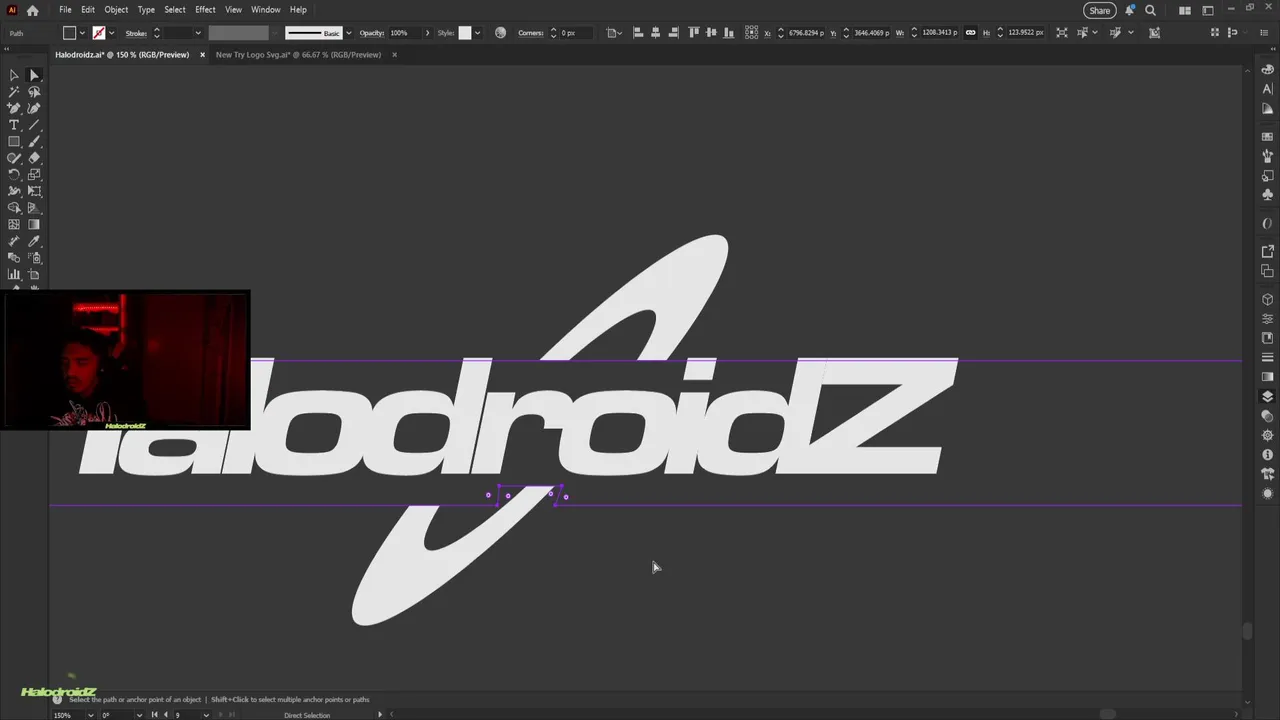Click the Stroke none swatch

(98, 33)
